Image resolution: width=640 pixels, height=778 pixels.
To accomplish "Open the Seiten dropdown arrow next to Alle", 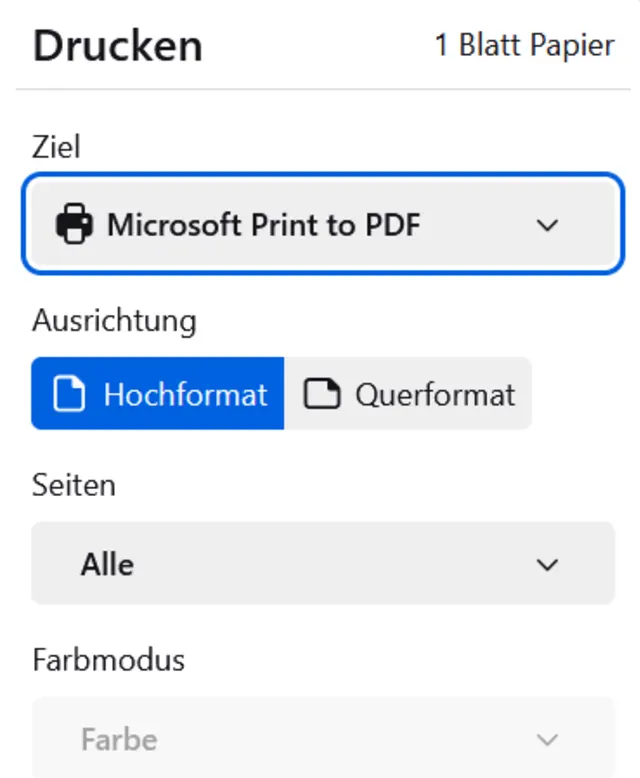I will (547, 564).
